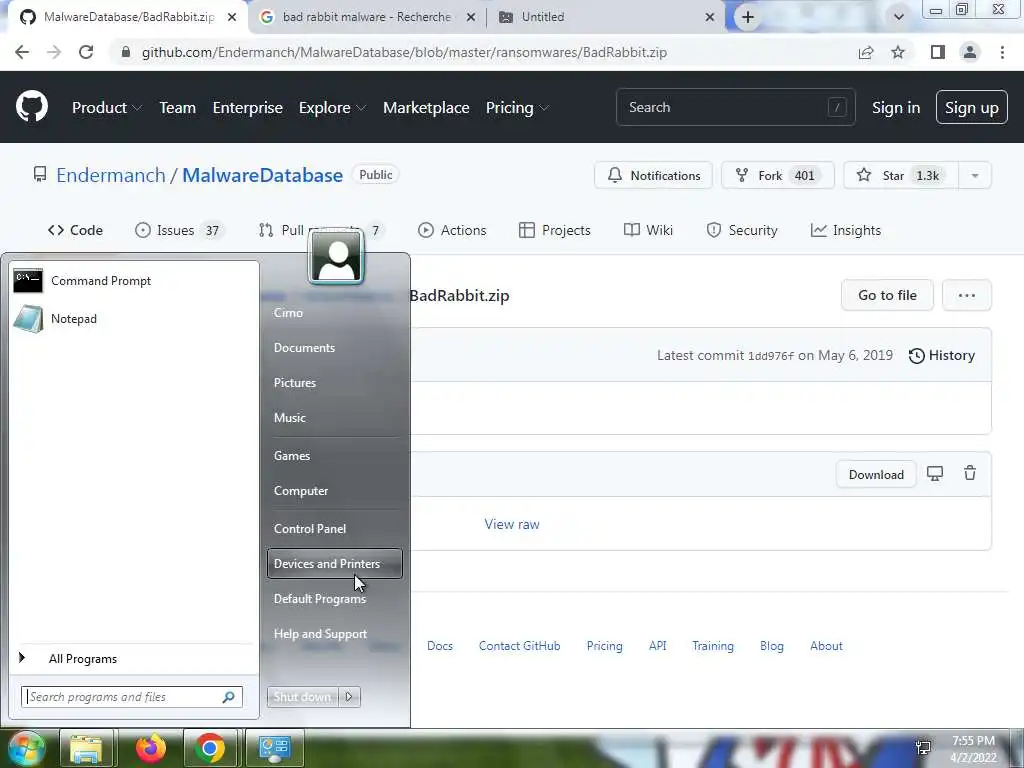
Task: Open the commit History link
Action: [x=942, y=355]
